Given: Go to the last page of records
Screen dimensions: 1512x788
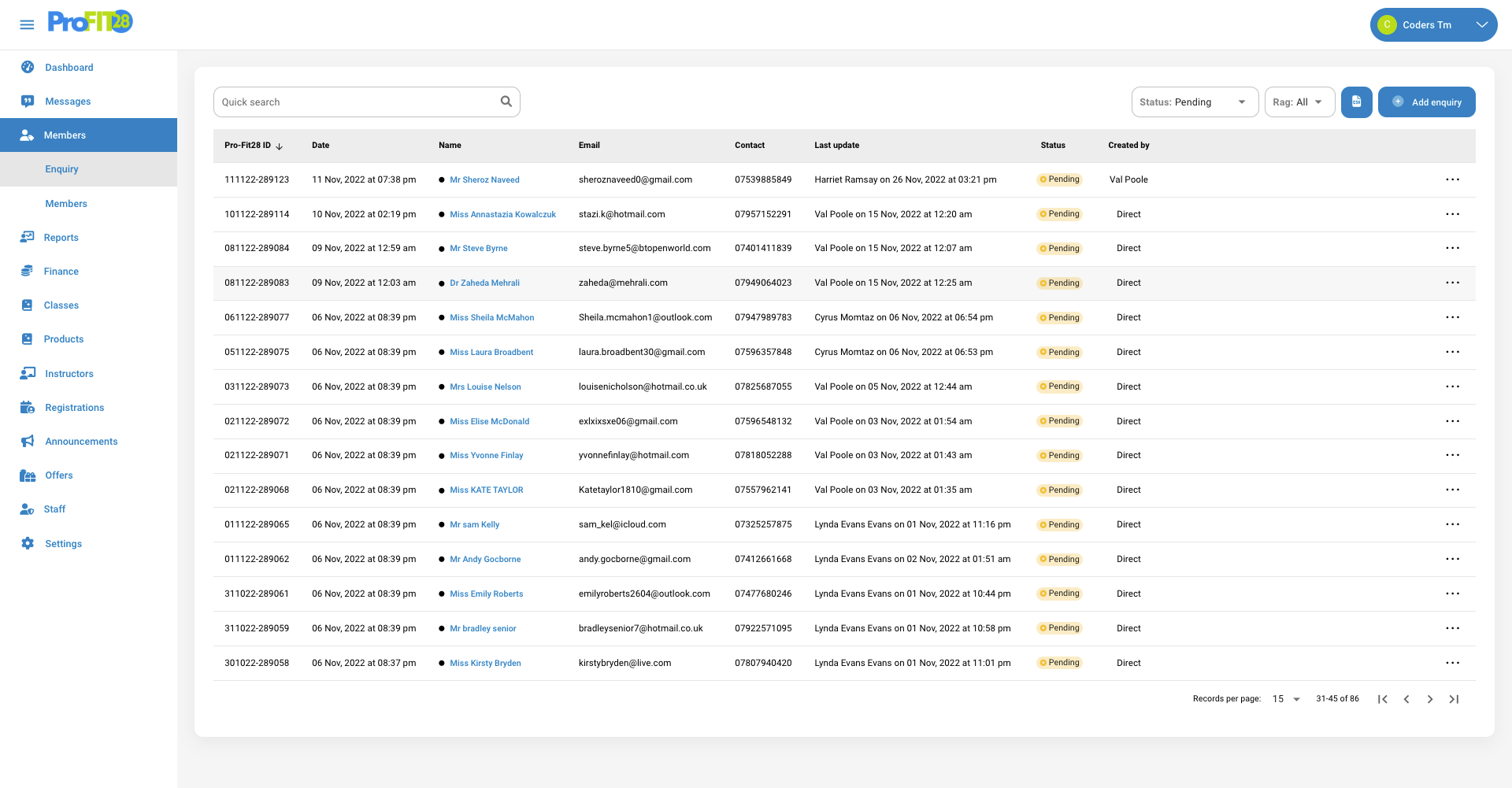Looking at the screenshot, I should 1454,699.
